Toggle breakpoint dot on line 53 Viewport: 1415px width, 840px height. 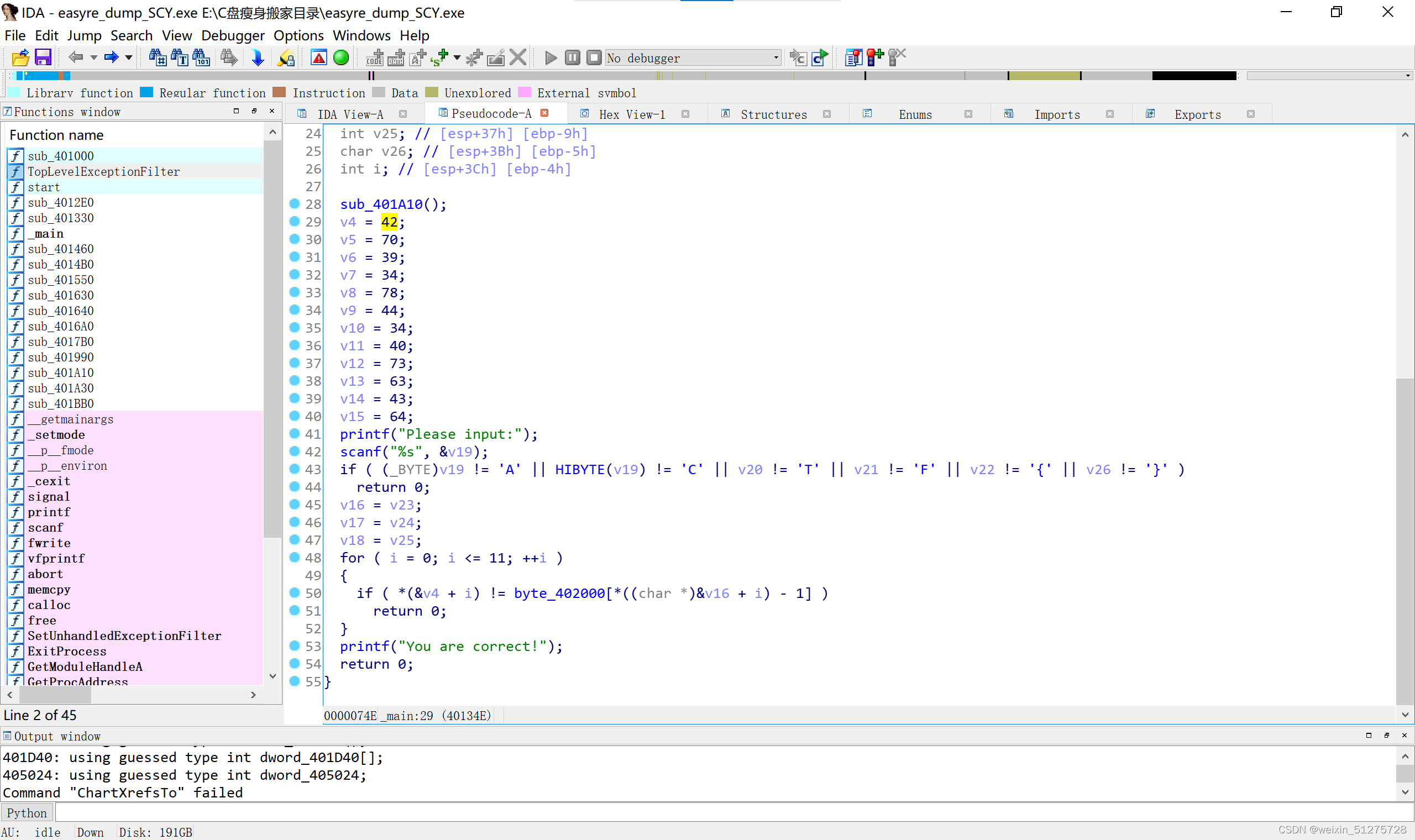294,645
